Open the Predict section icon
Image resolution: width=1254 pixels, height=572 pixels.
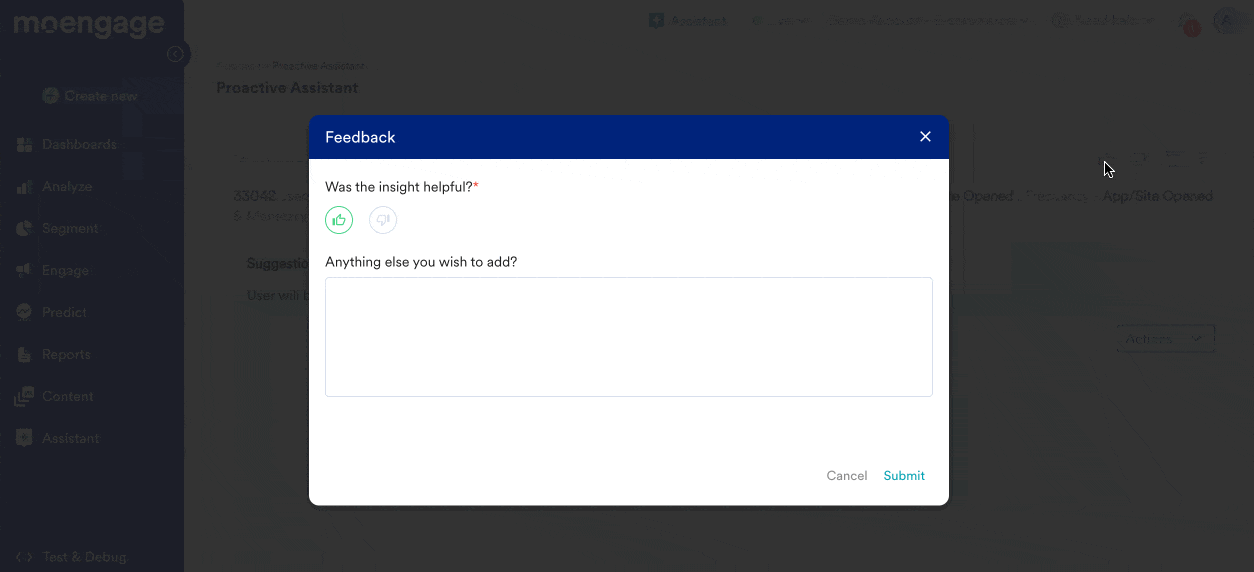point(25,313)
